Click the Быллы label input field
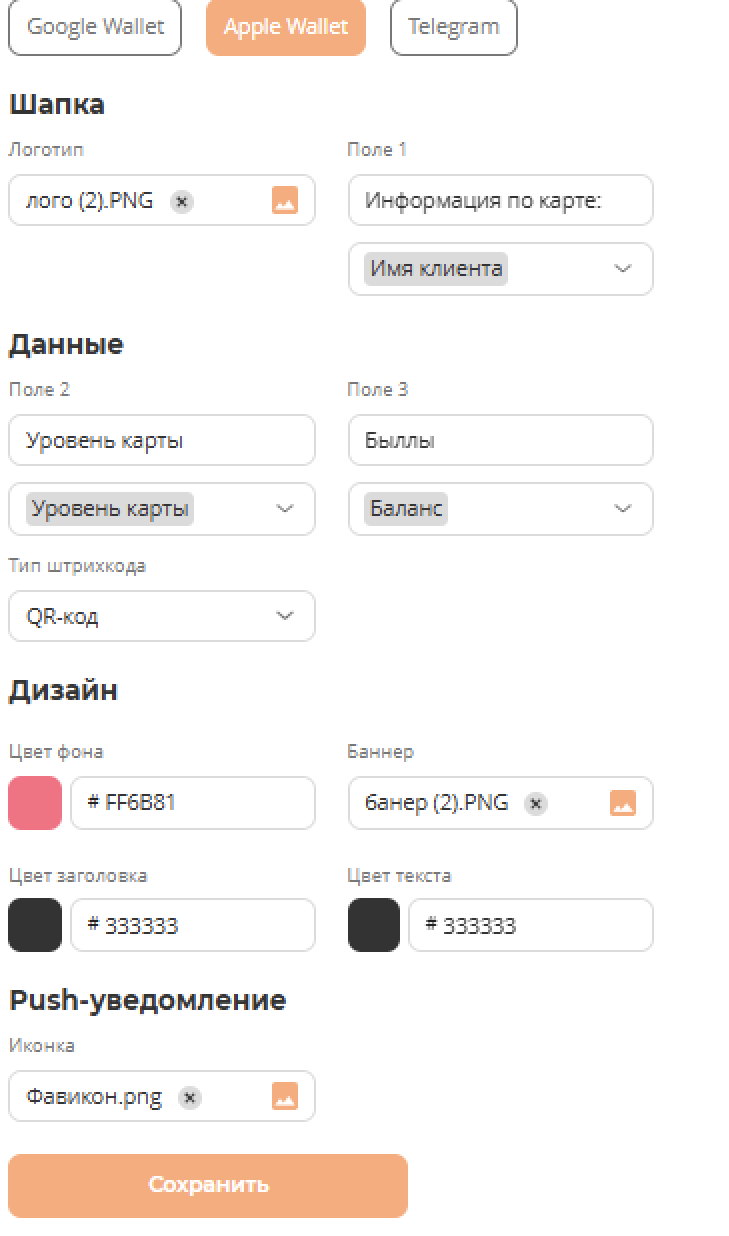This screenshot has height=1236, width=729. (x=500, y=441)
